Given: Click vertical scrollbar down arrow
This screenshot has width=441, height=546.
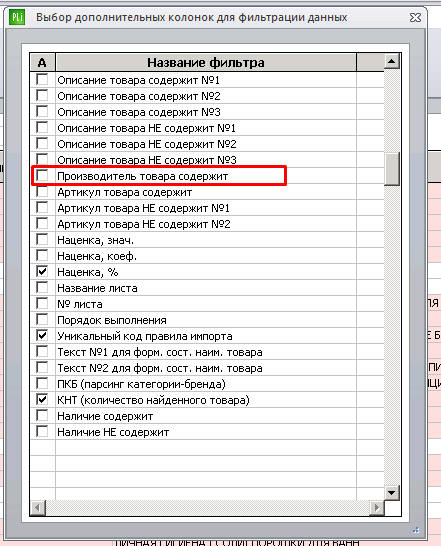Looking at the screenshot, I should 392,493.
